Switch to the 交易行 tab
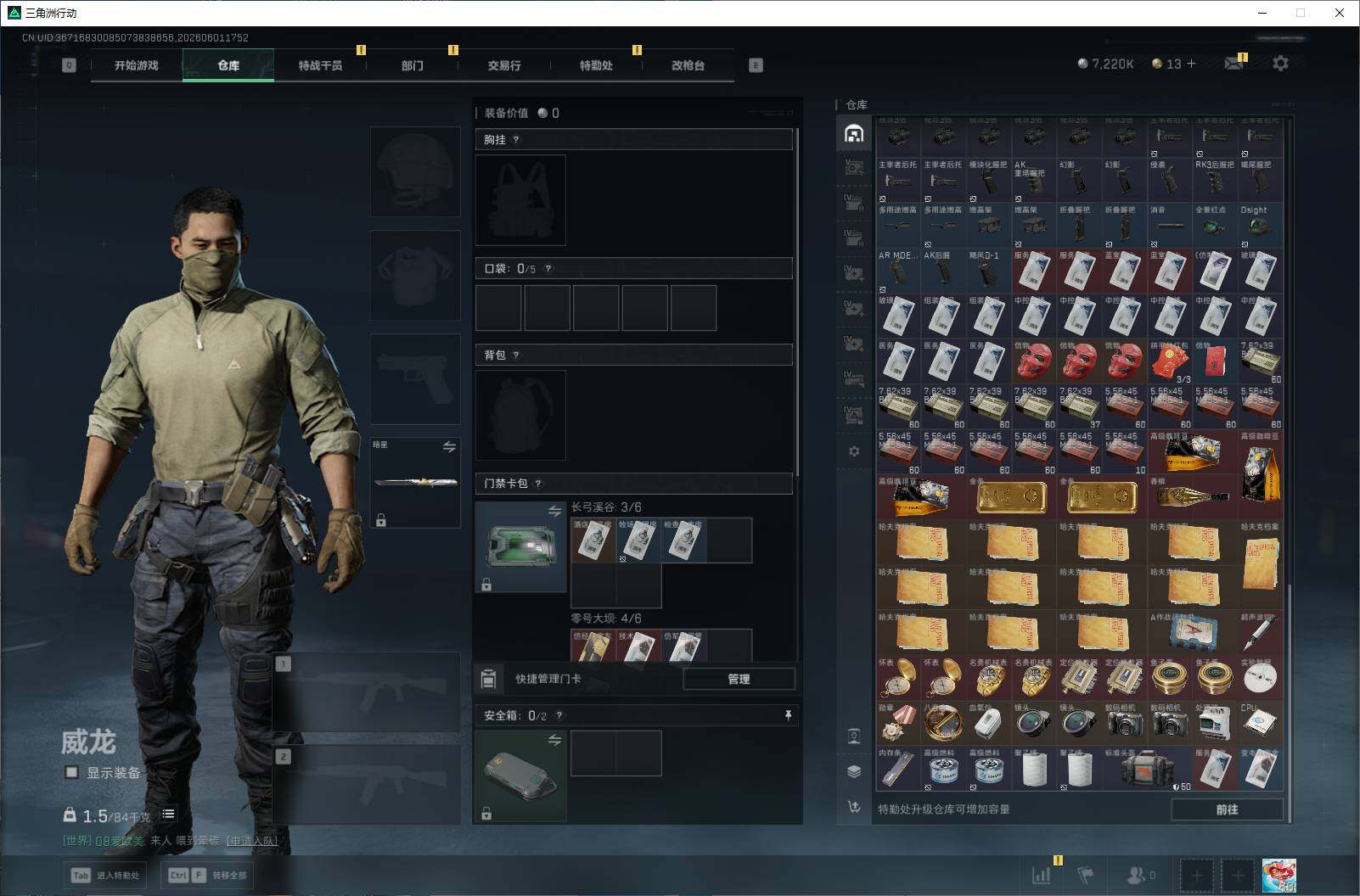 [x=504, y=65]
